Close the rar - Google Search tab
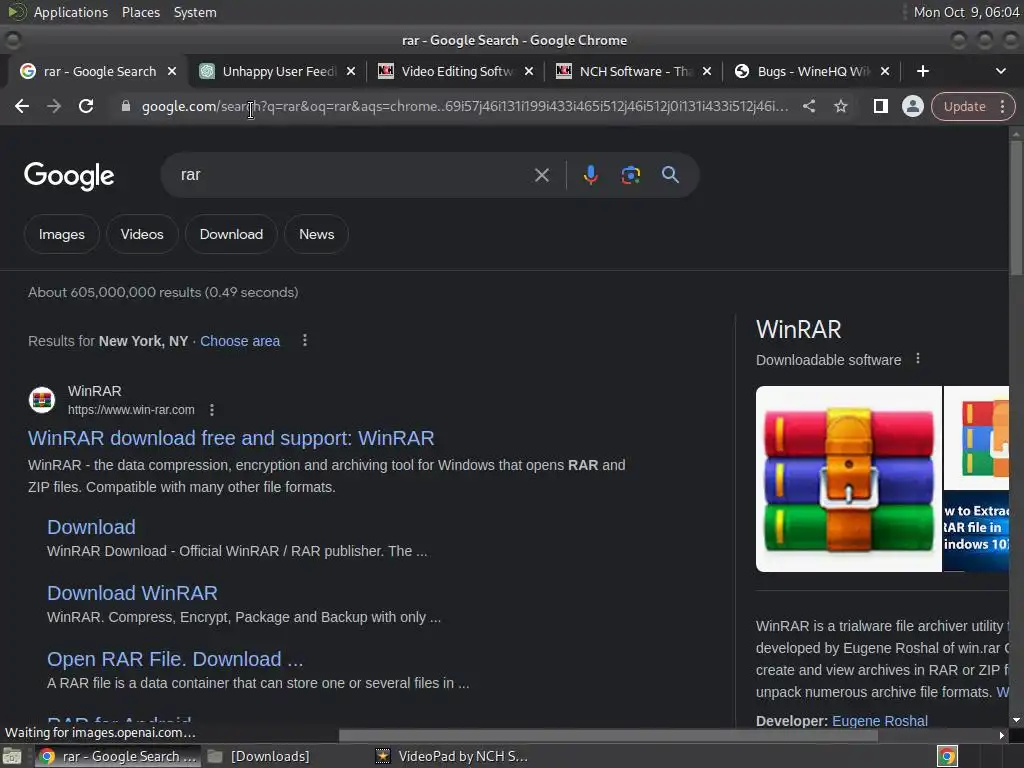 [x=172, y=71]
